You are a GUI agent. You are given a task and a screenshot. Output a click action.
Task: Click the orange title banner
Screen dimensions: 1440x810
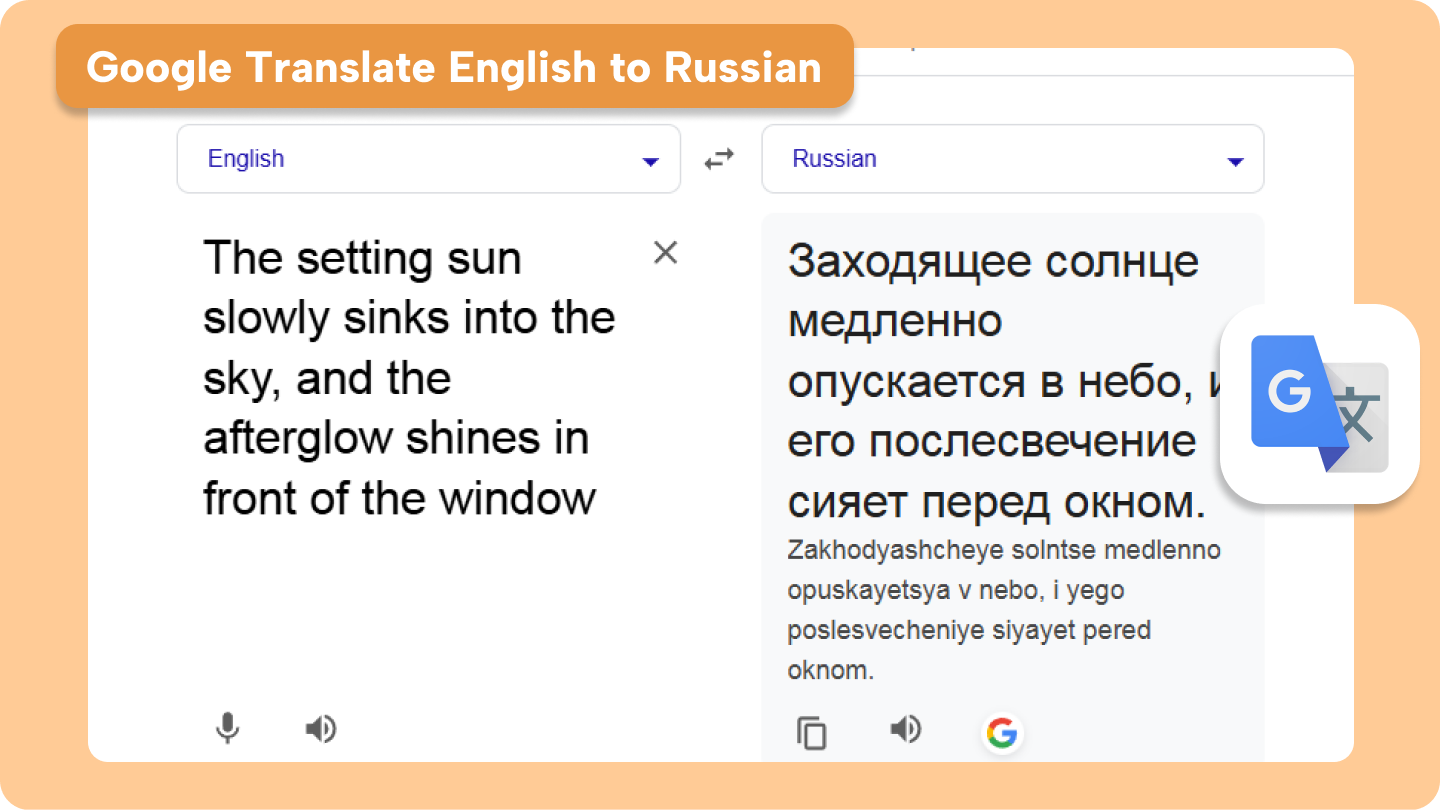(455, 66)
